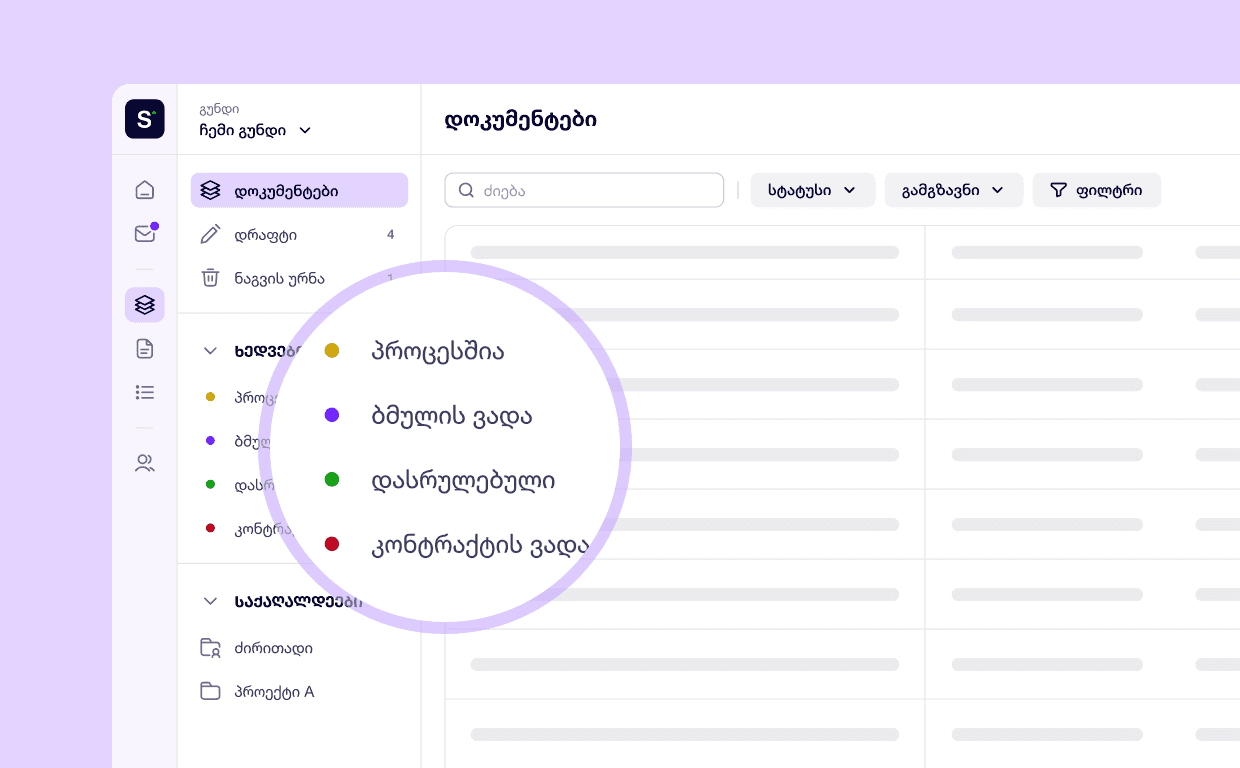The image size is (1240, 768).
Task: Open the დრაფტი sidebar item
Action: 299,235
